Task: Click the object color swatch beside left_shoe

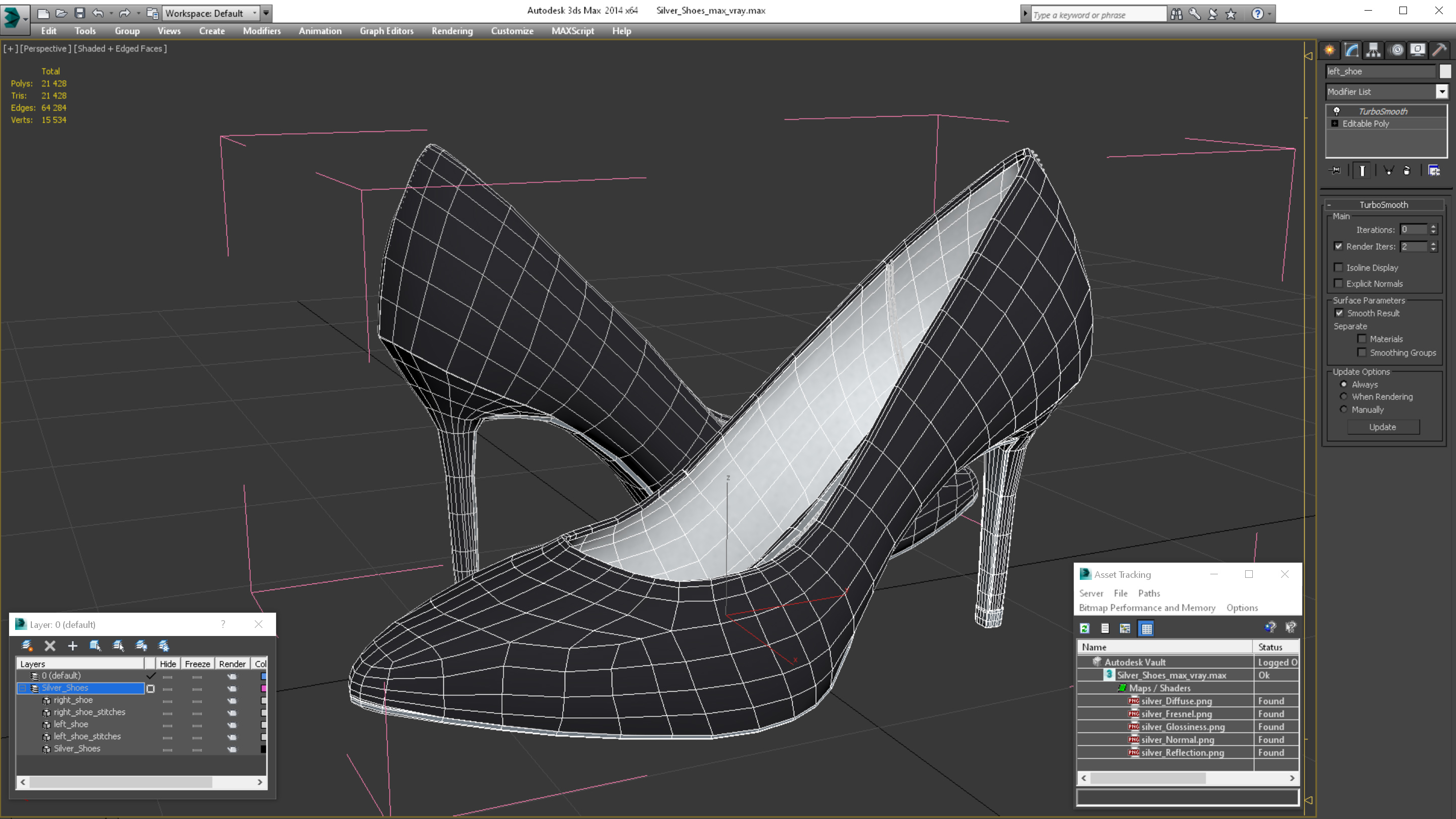Action: (1445, 71)
